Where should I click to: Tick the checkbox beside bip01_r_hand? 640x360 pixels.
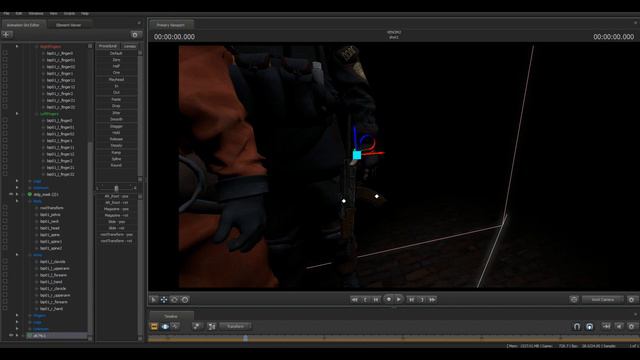5,309
